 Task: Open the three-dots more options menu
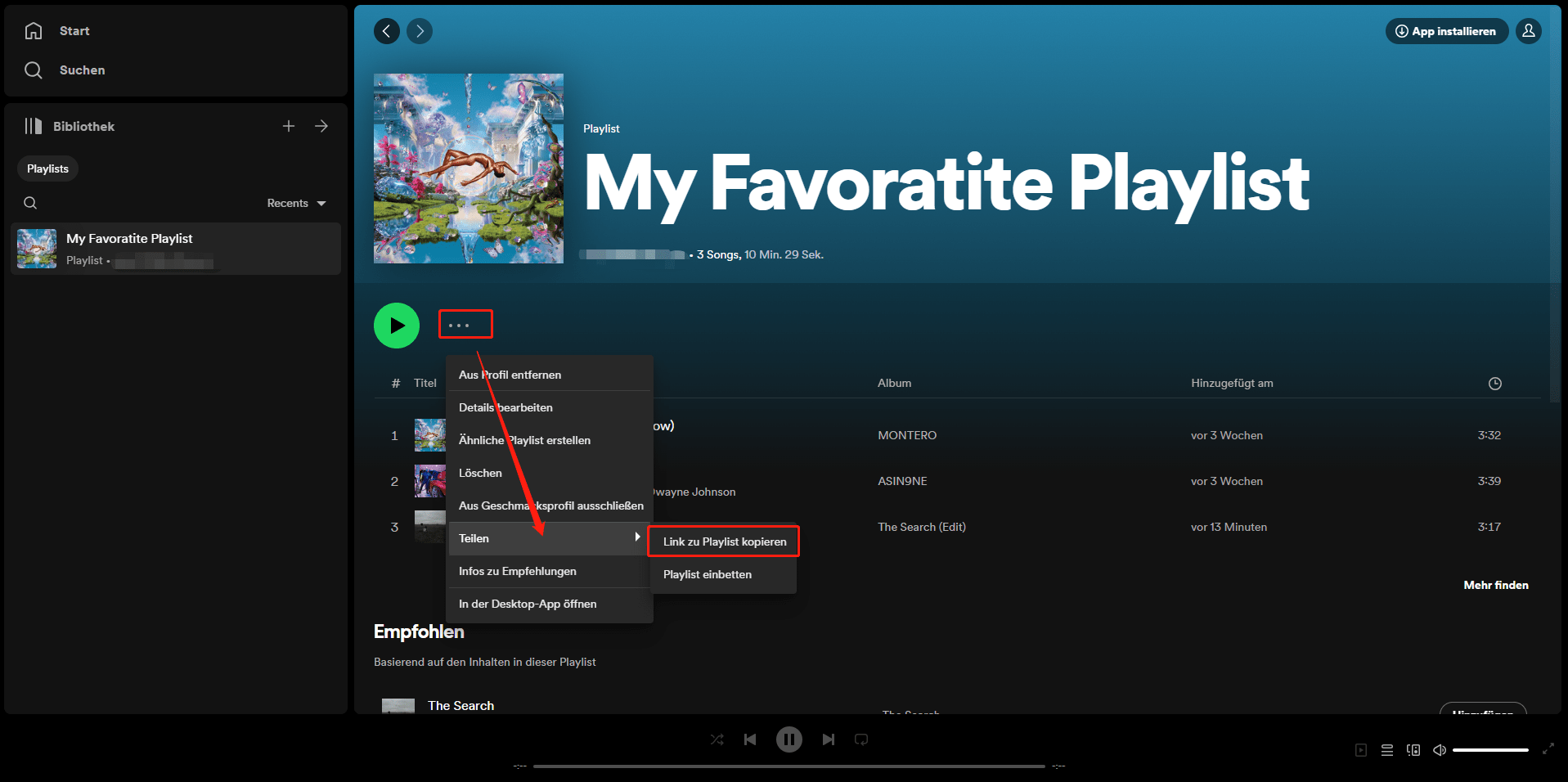[459, 326]
